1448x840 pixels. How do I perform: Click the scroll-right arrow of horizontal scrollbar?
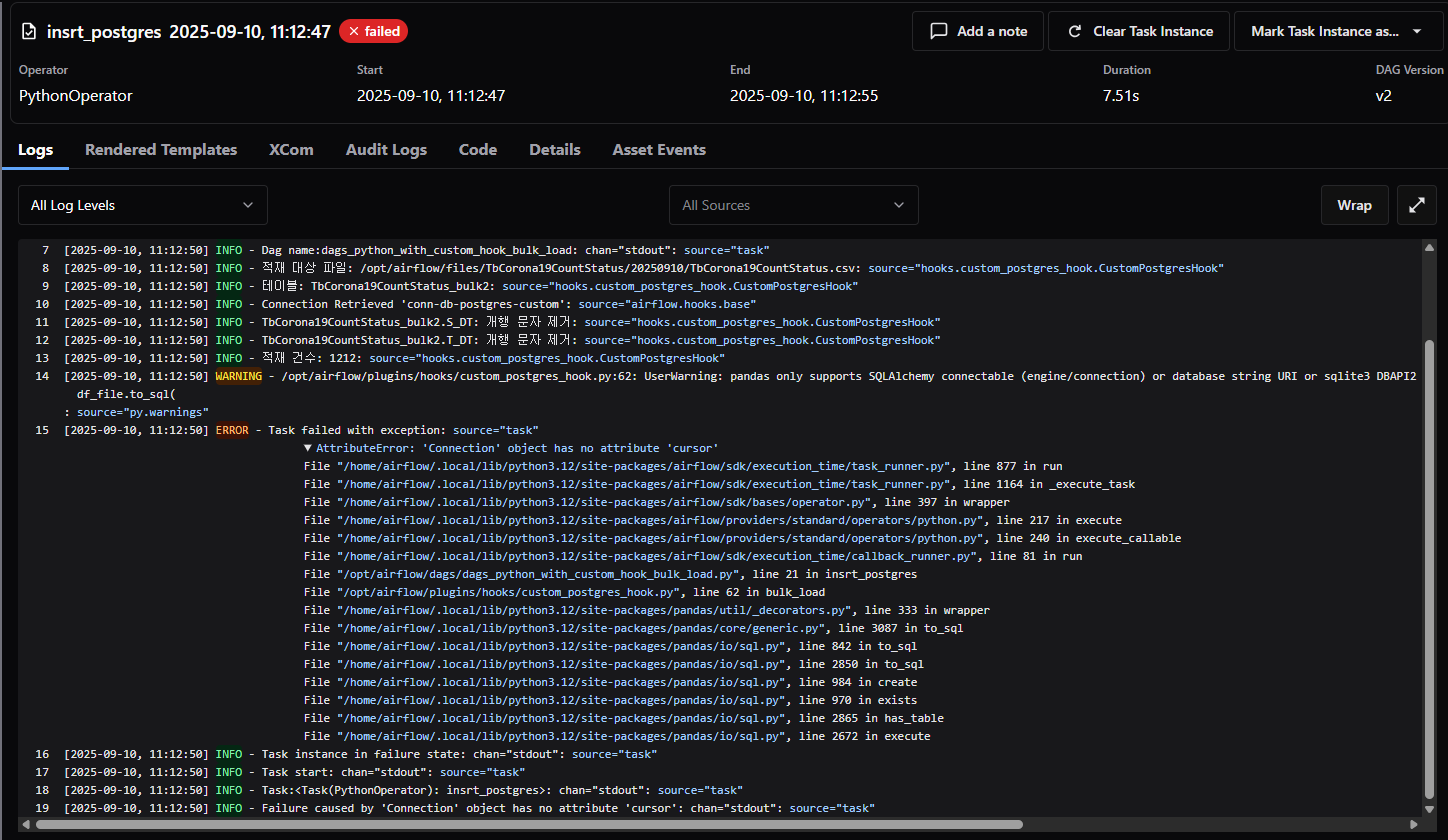point(1414,825)
